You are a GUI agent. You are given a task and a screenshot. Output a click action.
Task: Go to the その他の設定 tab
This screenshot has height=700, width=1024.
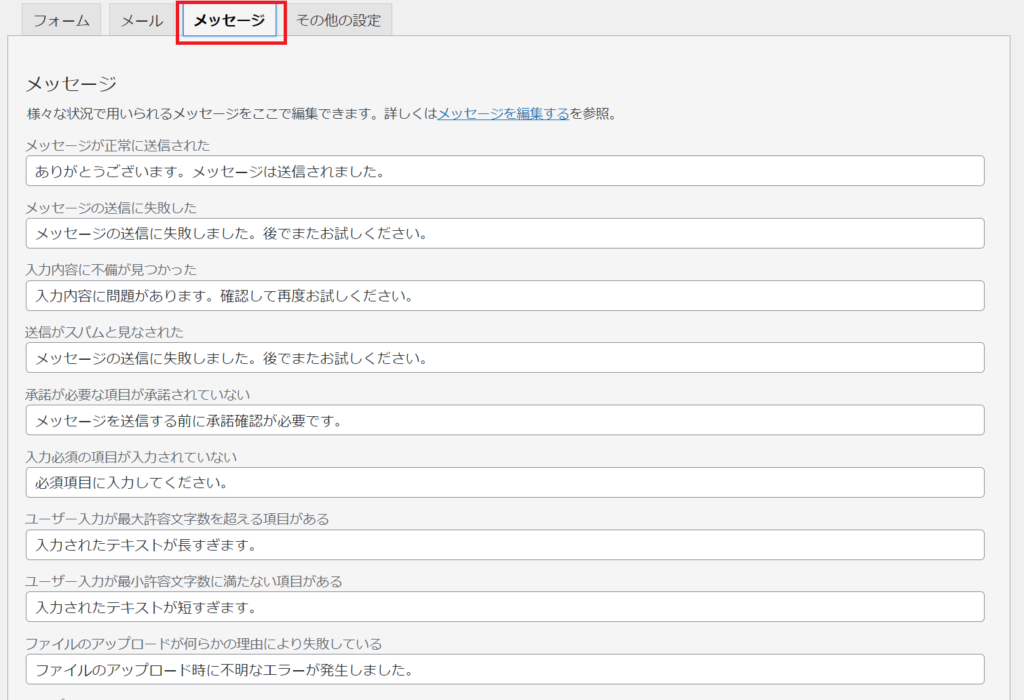tap(338, 20)
